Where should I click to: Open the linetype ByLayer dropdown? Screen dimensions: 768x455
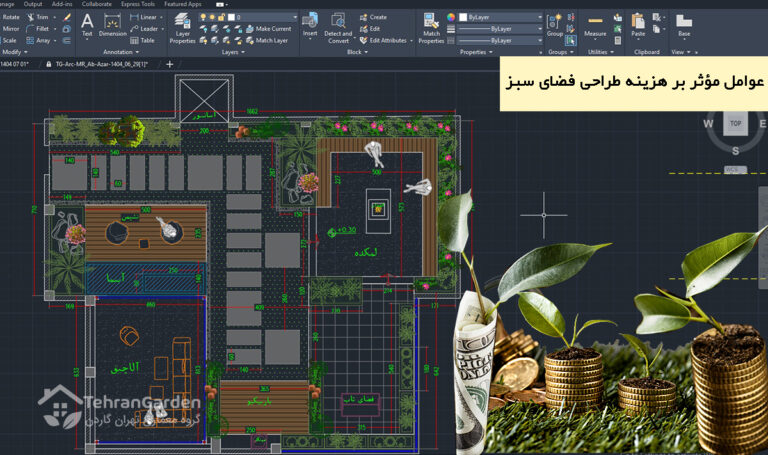pyautogui.click(x=540, y=41)
